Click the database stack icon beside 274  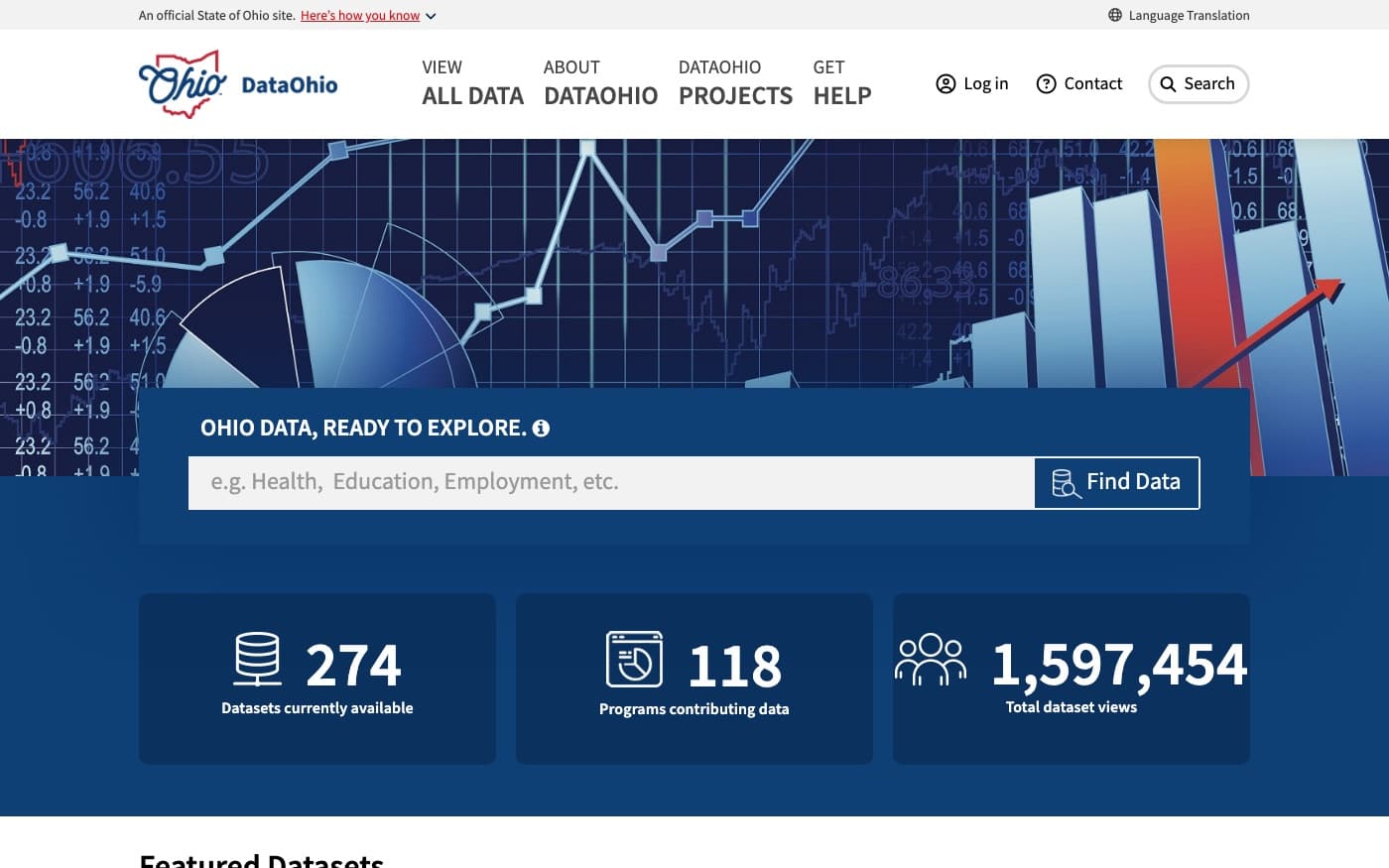click(257, 660)
